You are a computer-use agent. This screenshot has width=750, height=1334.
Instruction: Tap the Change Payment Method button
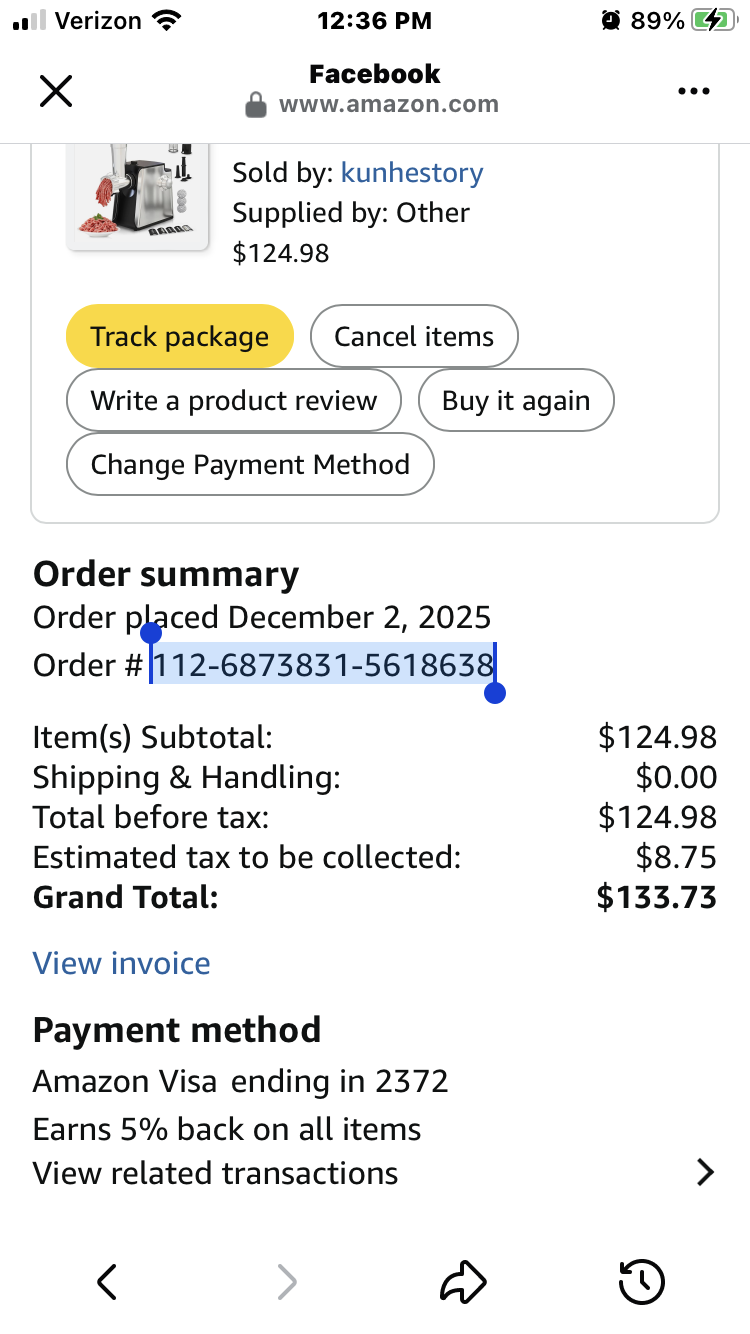(x=250, y=464)
